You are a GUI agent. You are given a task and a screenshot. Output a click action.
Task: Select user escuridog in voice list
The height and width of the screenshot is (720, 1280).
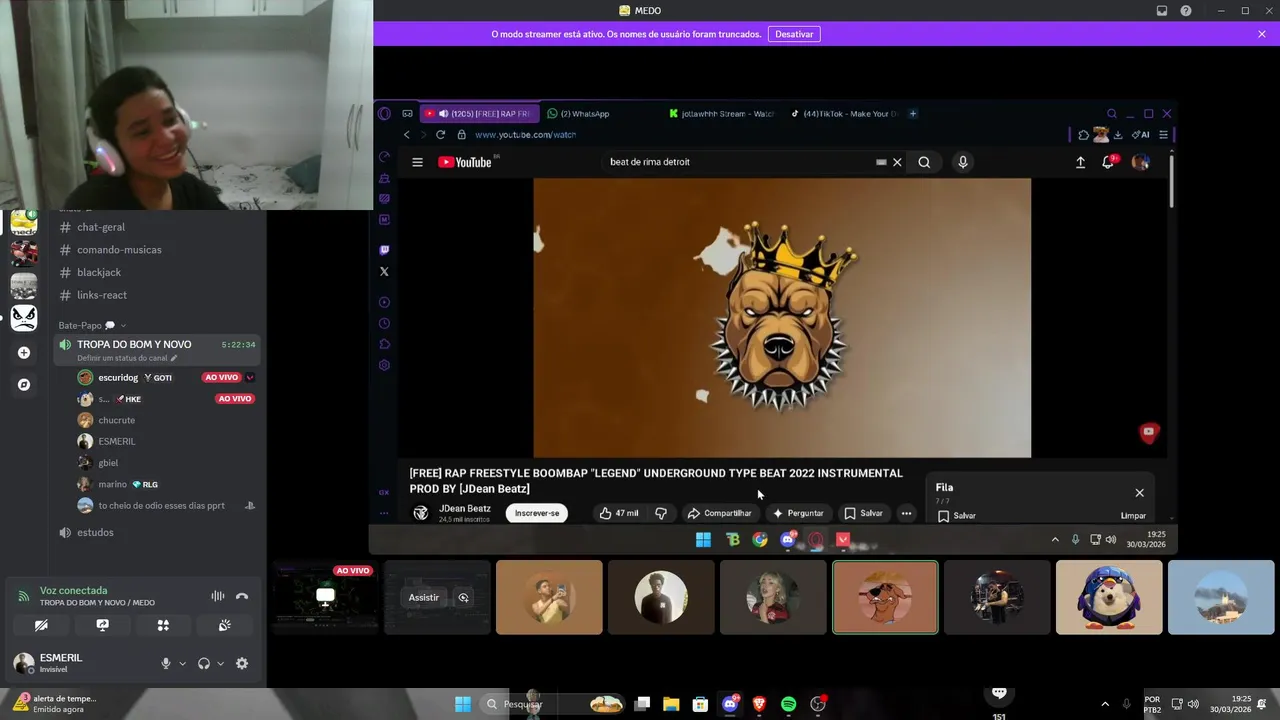(x=118, y=377)
